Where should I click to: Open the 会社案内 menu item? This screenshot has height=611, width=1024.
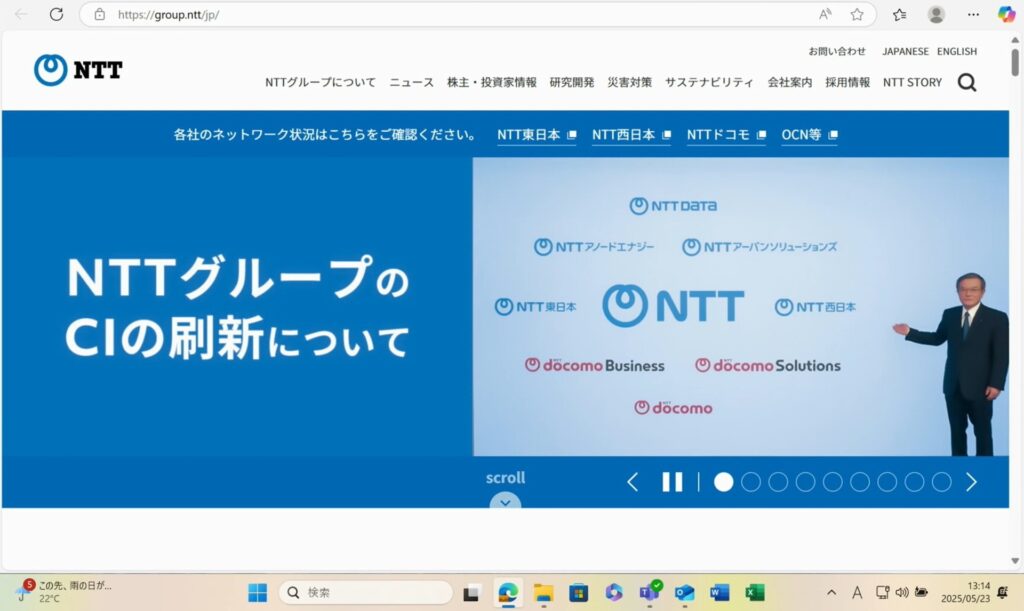790,82
